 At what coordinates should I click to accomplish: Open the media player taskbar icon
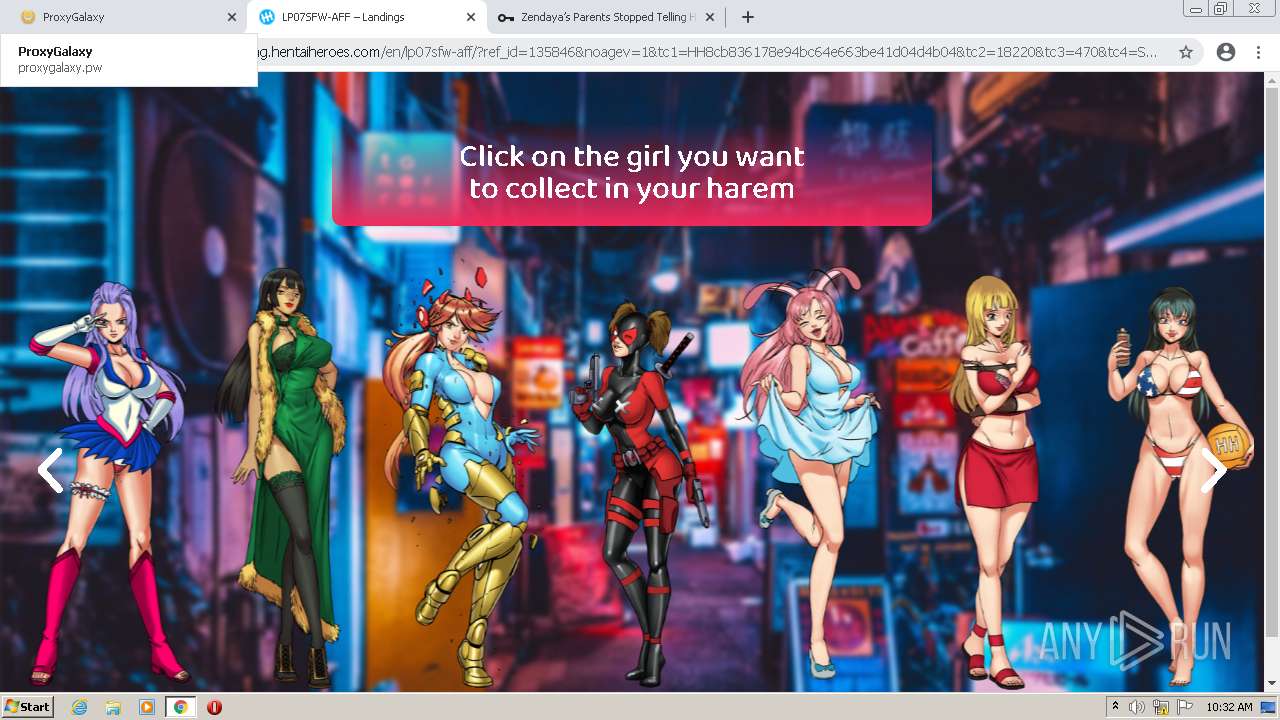(147, 707)
